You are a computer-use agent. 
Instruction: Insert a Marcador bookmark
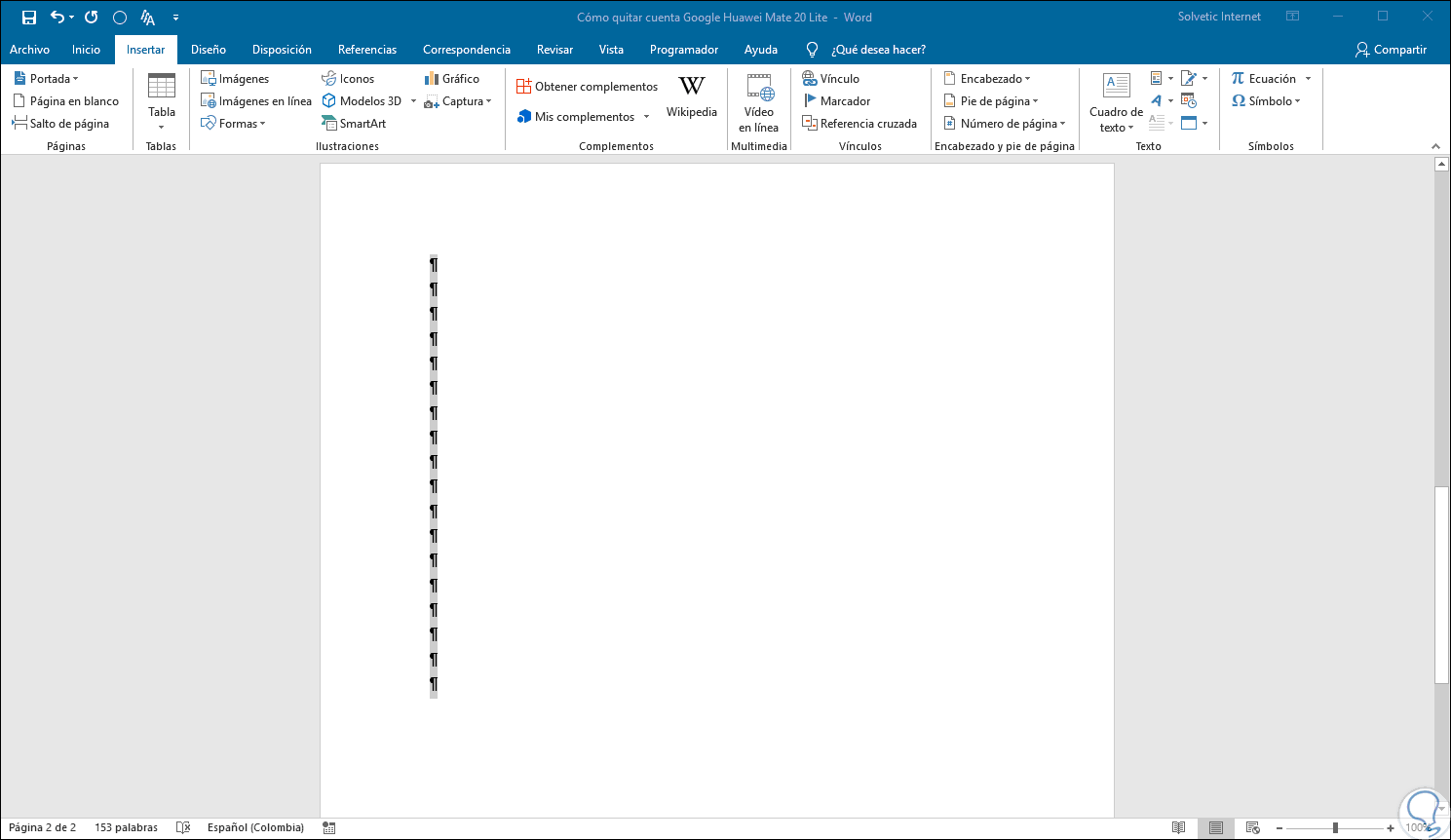tap(836, 101)
